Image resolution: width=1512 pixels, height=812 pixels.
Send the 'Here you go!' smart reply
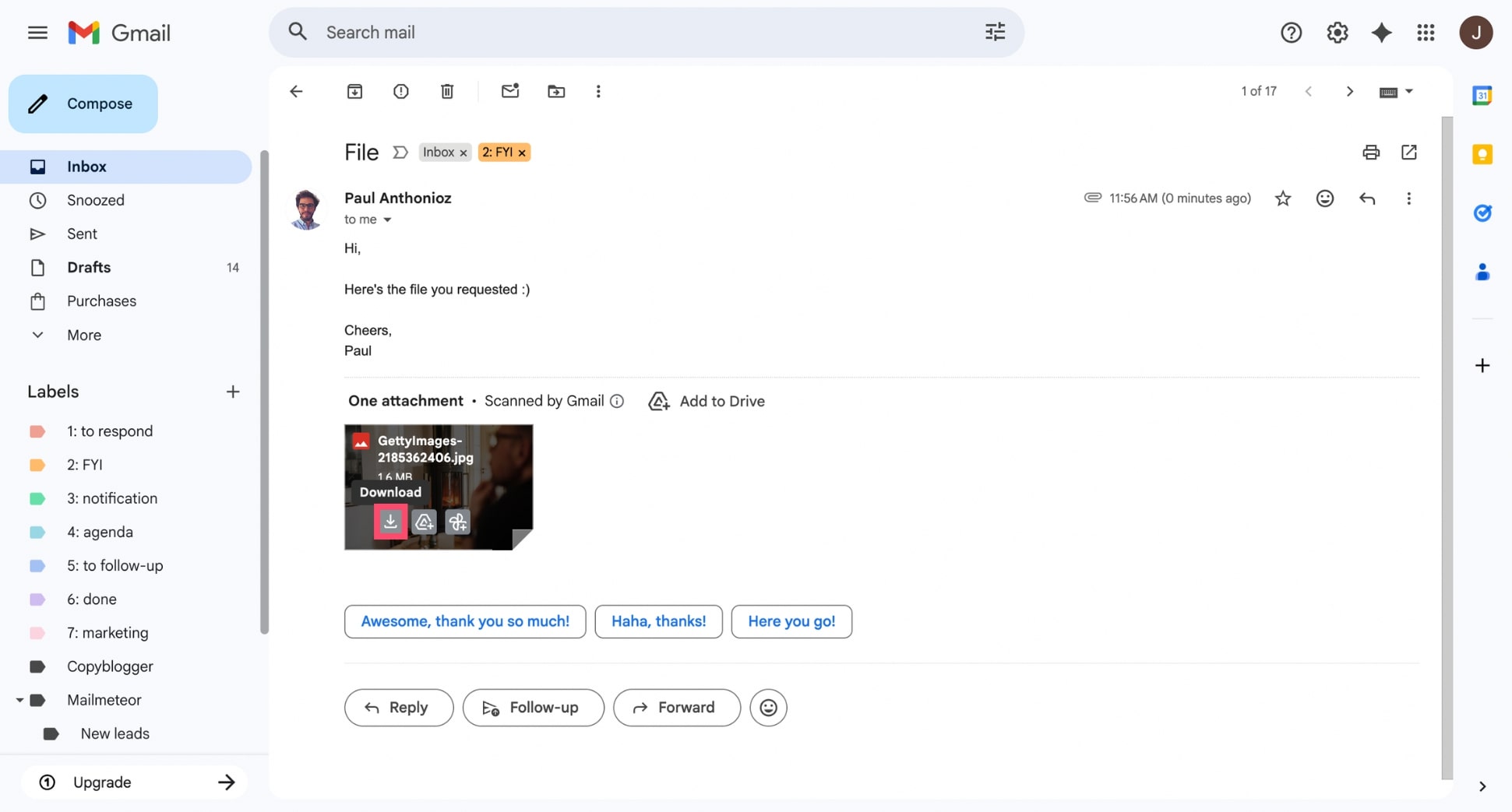pos(791,621)
